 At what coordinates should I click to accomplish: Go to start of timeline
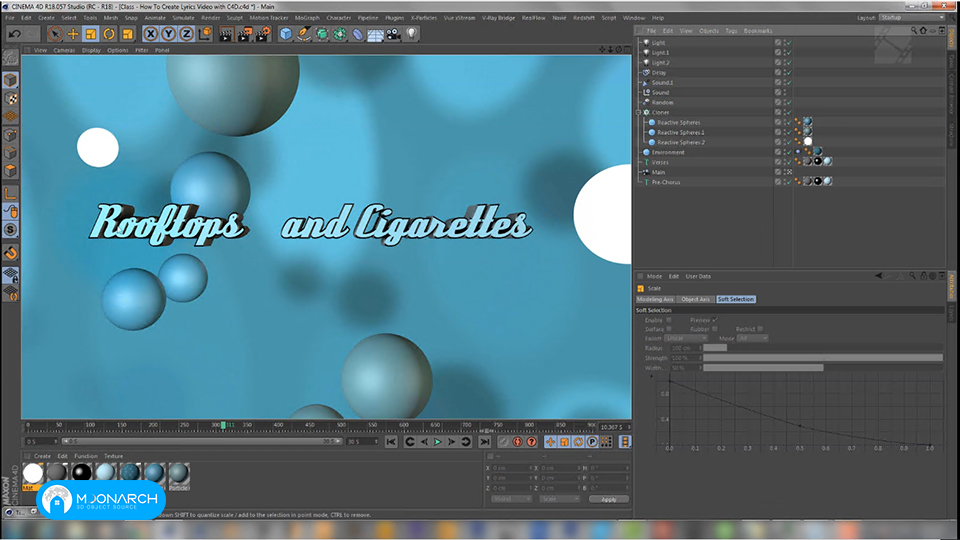391,441
